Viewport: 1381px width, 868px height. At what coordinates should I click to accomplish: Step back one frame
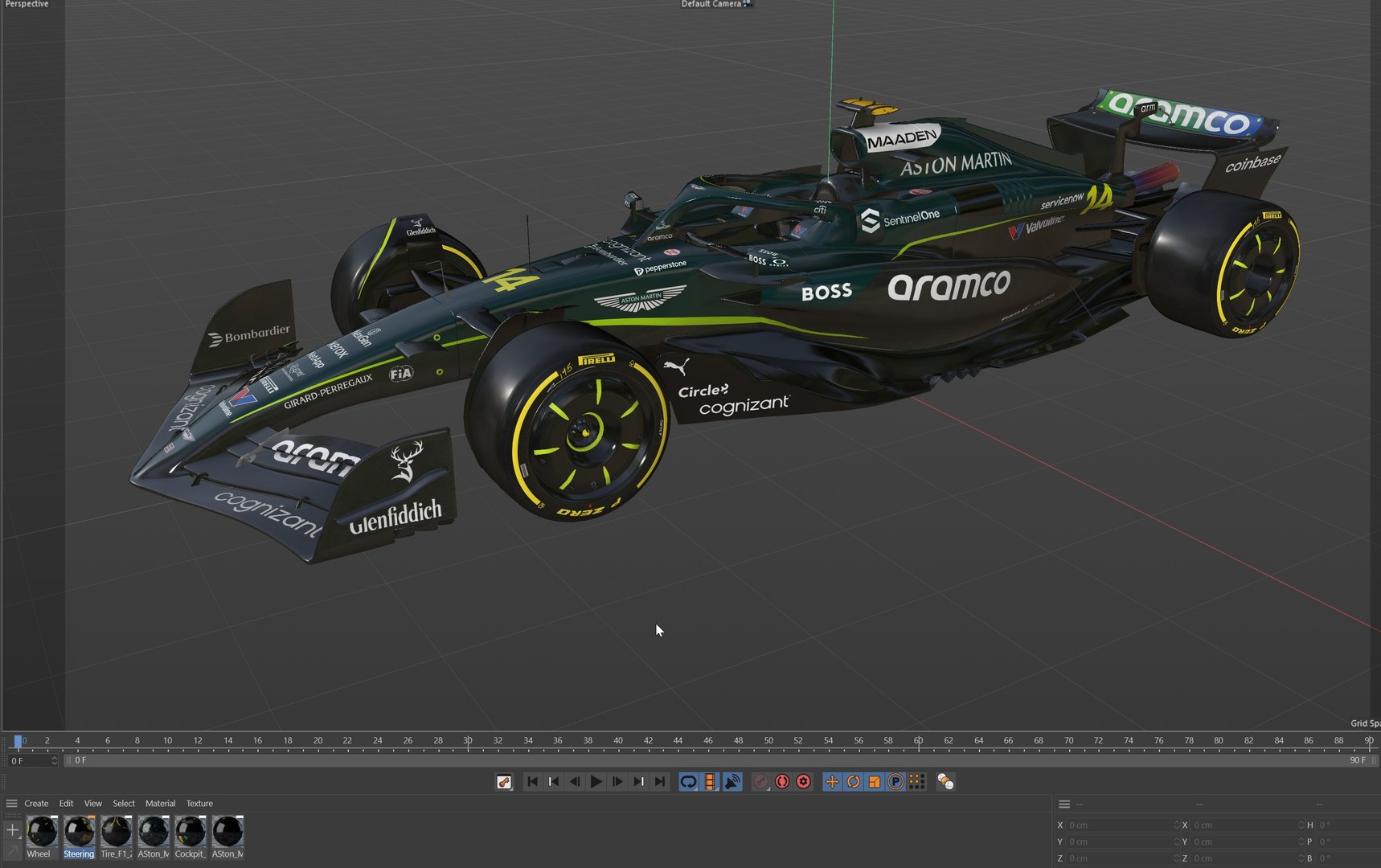(574, 781)
